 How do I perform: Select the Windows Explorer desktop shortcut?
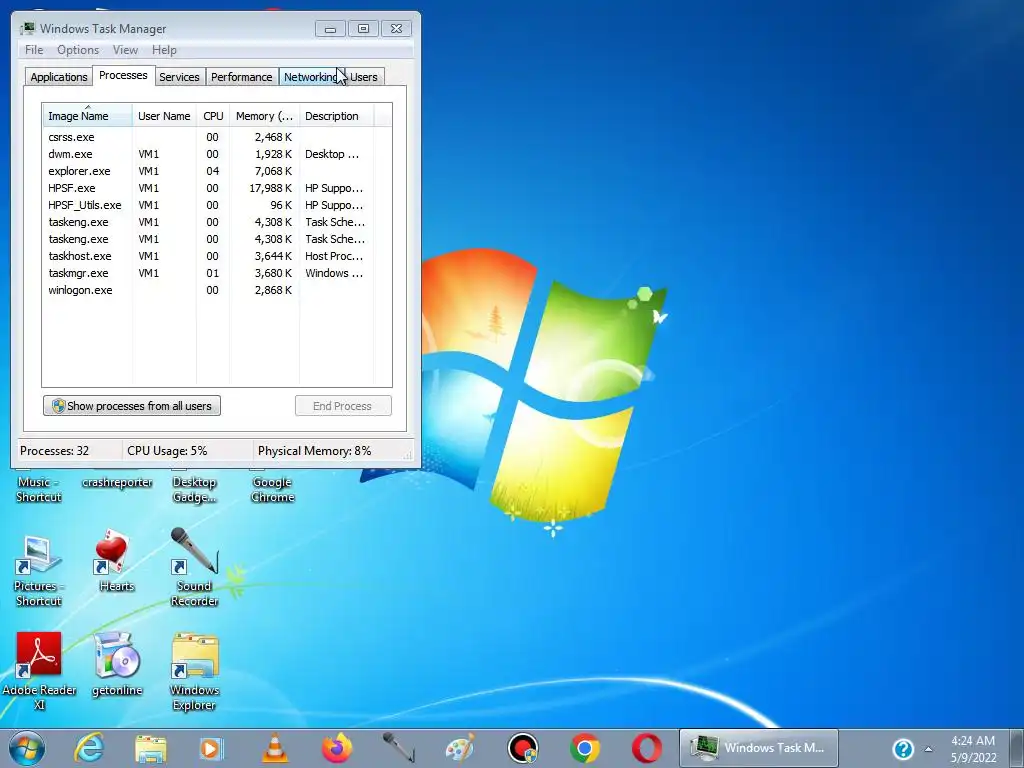195,671
